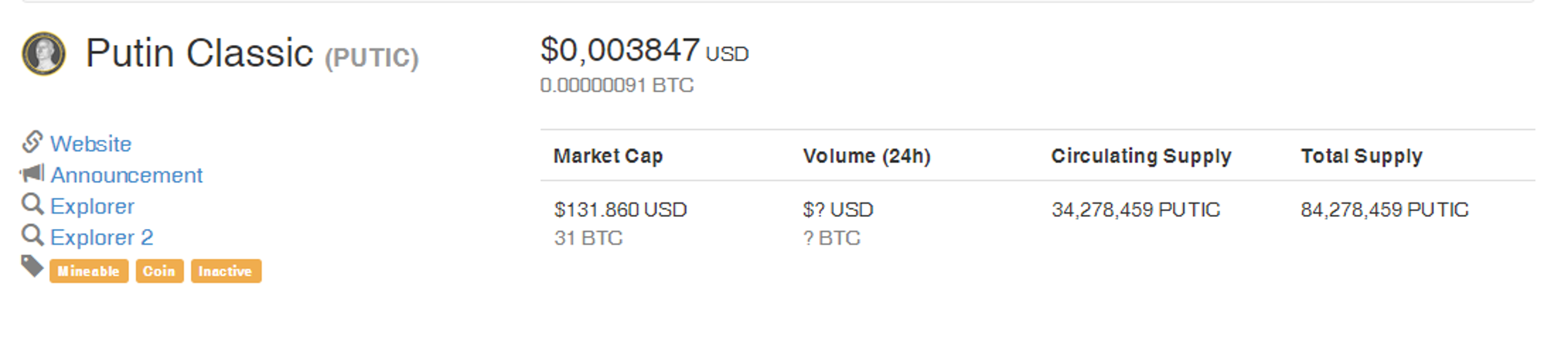Image resolution: width=1568 pixels, height=351 pixels.
Task: Click the $131.860 USD market cap value
Action: pyautogui.click(x=620, y=209)
